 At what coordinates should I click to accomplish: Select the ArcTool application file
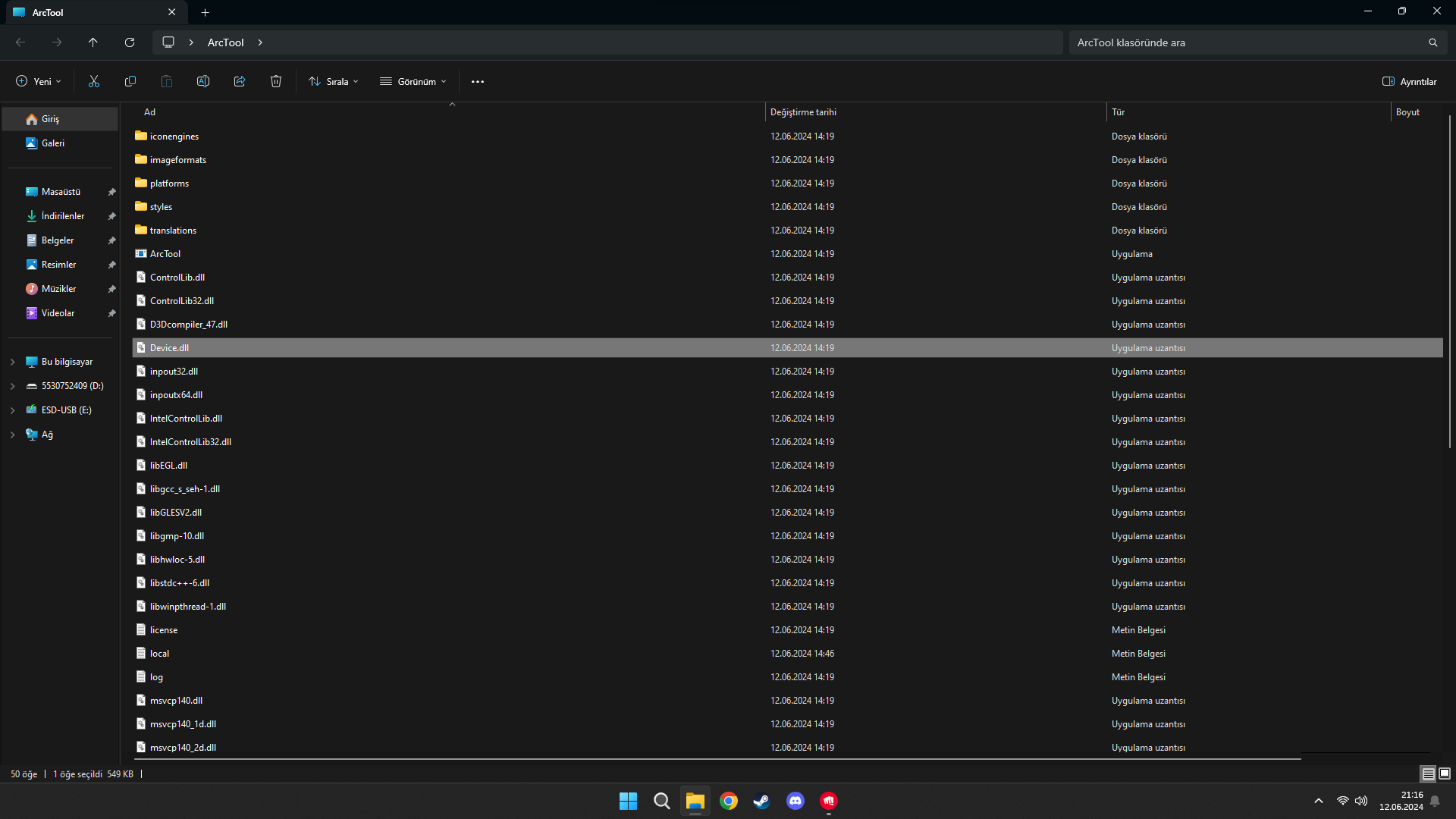pyautogui.click(x=788, y=254)
